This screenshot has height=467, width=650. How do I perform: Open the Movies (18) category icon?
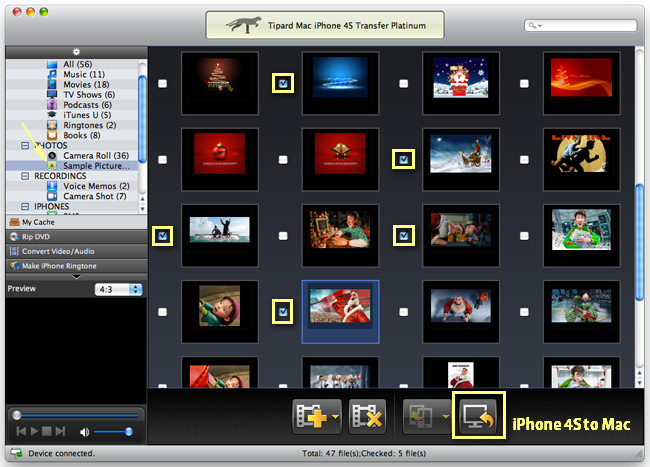coord(52,85)
